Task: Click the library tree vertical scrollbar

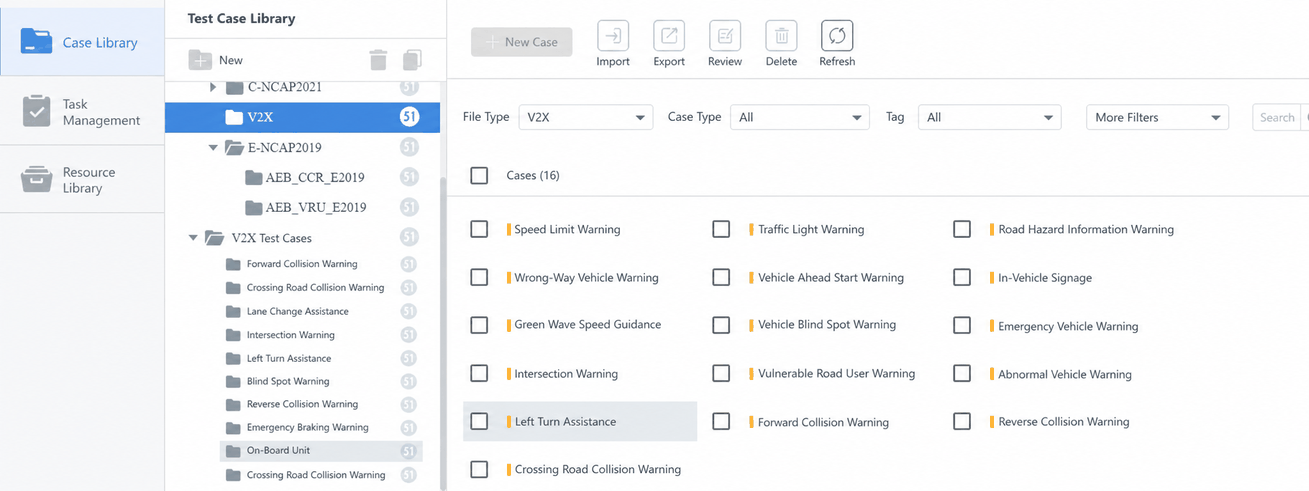Action: click(x=444, y=334)
